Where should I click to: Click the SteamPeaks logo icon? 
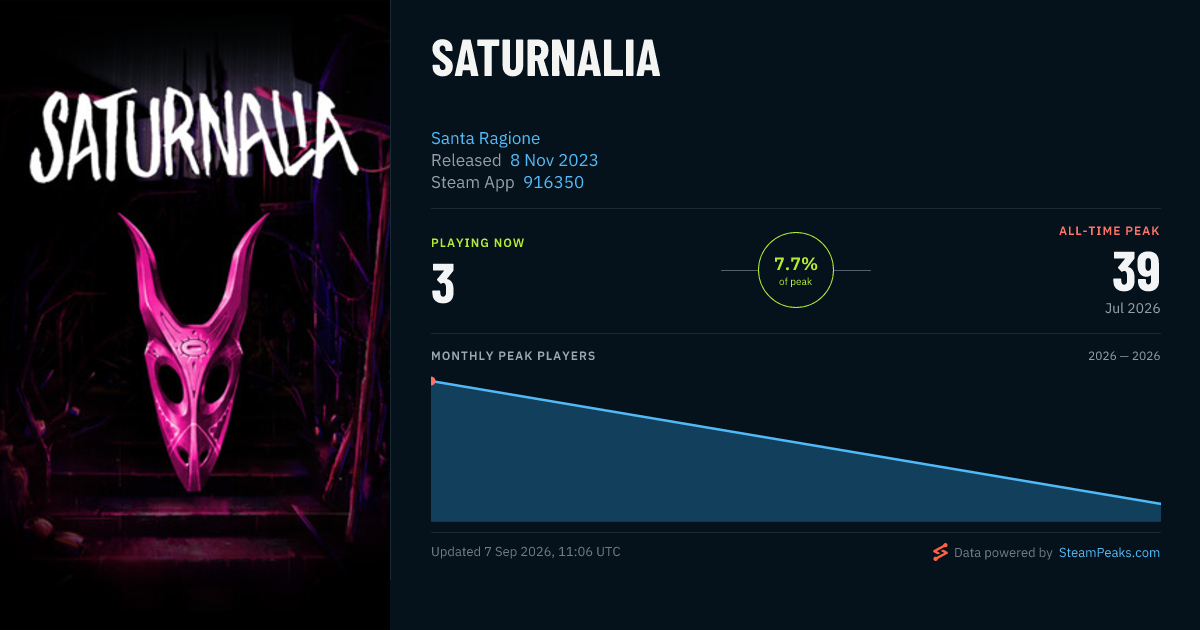[940, 552]
